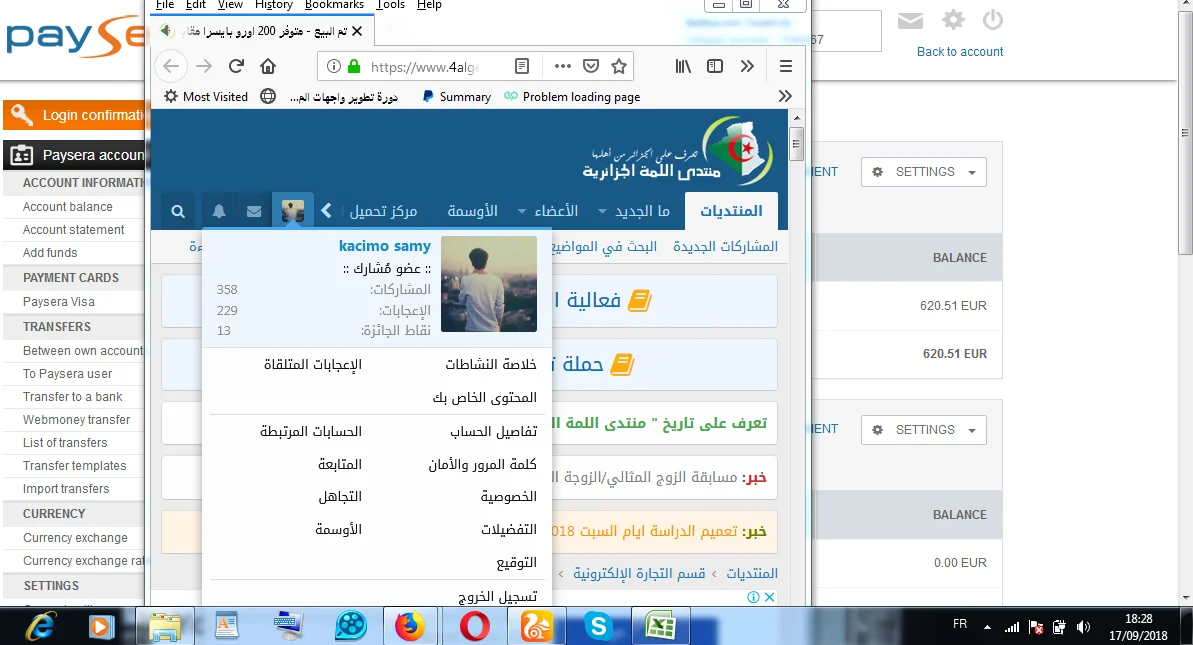Open Back to account link
Viewport: 1193px width, 645px height.
click(x=959, y=52)
